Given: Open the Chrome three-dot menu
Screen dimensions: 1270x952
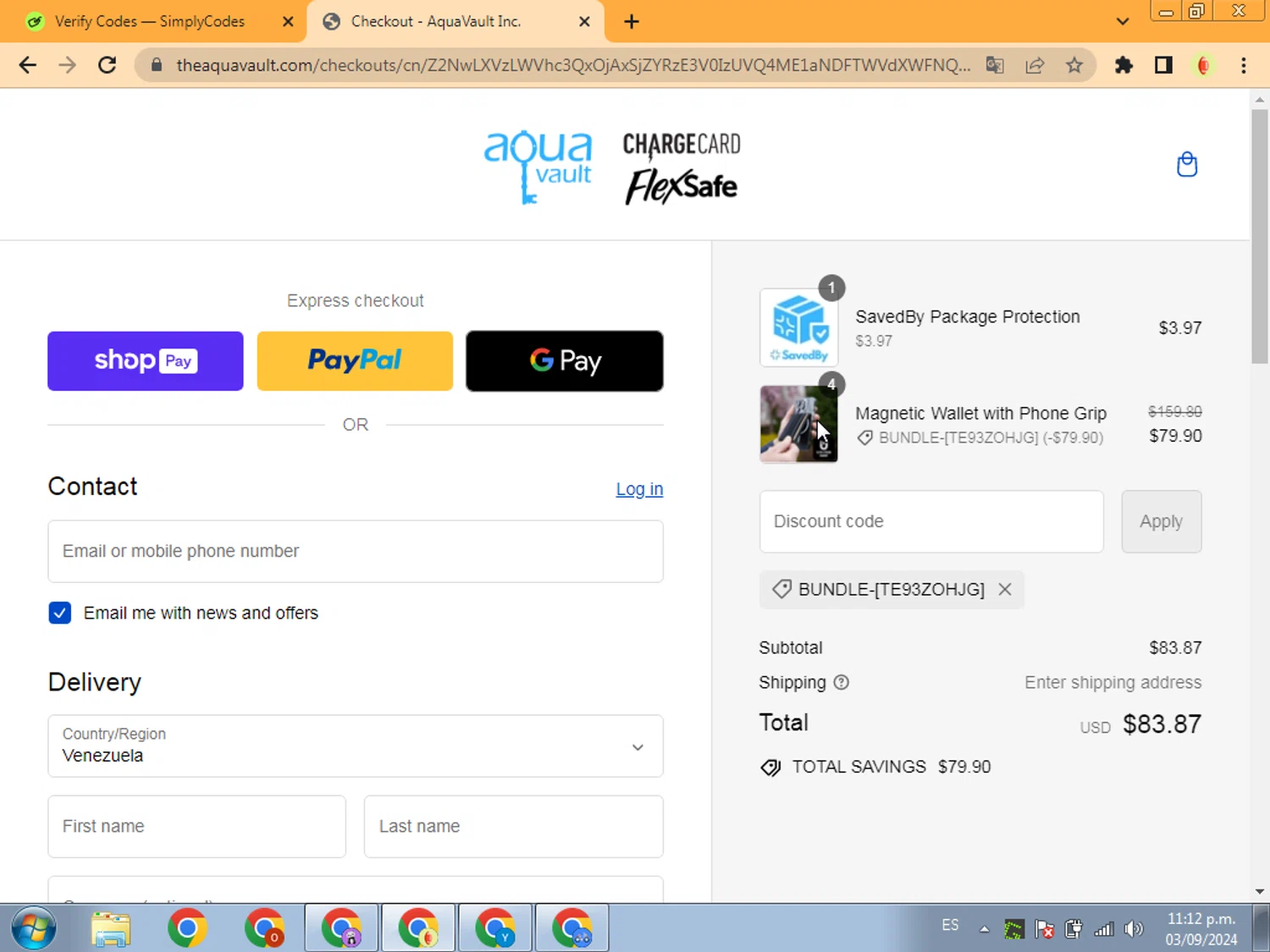Looking at the screenshot, I should pos(1244,65).
